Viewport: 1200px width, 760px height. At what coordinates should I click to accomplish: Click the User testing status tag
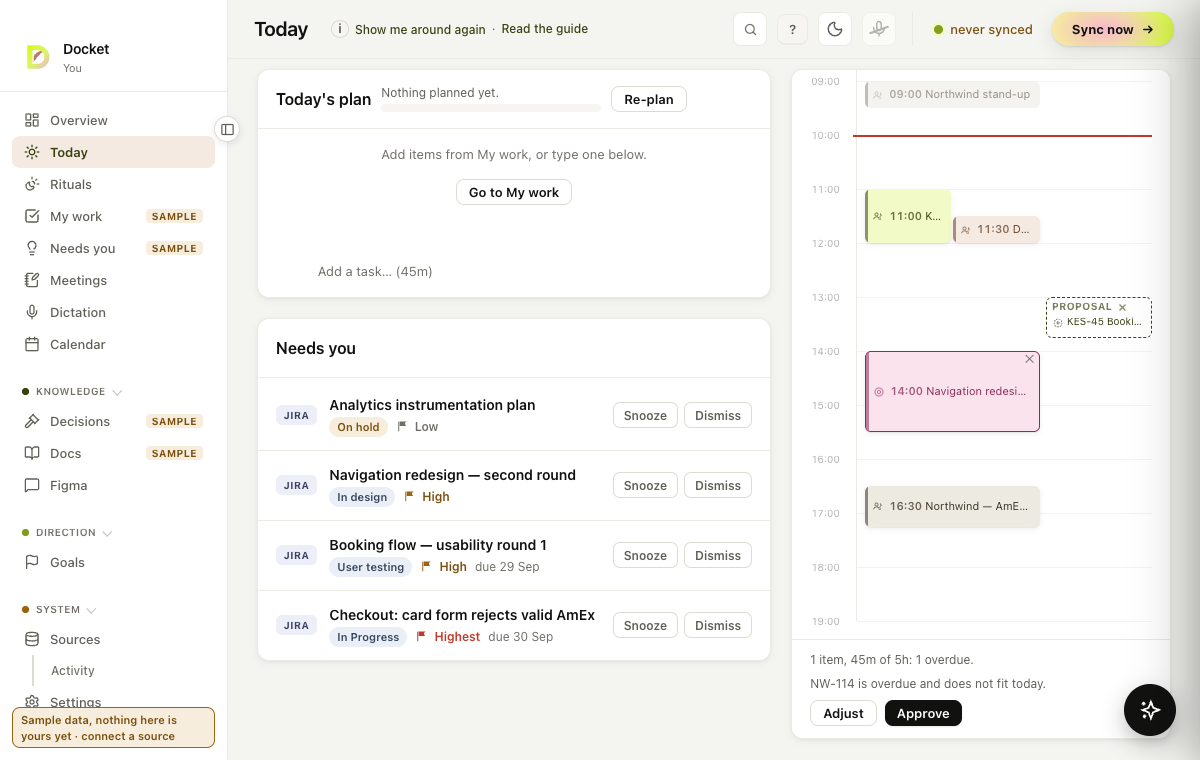pos(370,567)
